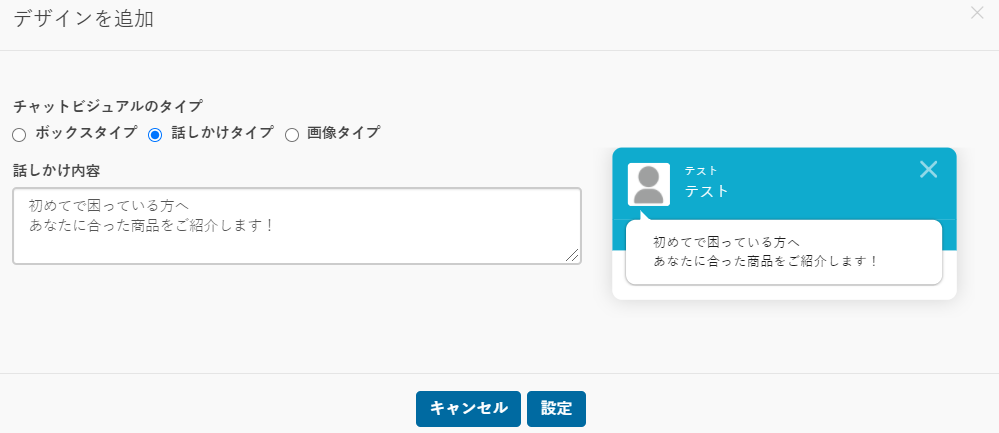Focus the 話しかけ内容 text area

pos(297,226)
